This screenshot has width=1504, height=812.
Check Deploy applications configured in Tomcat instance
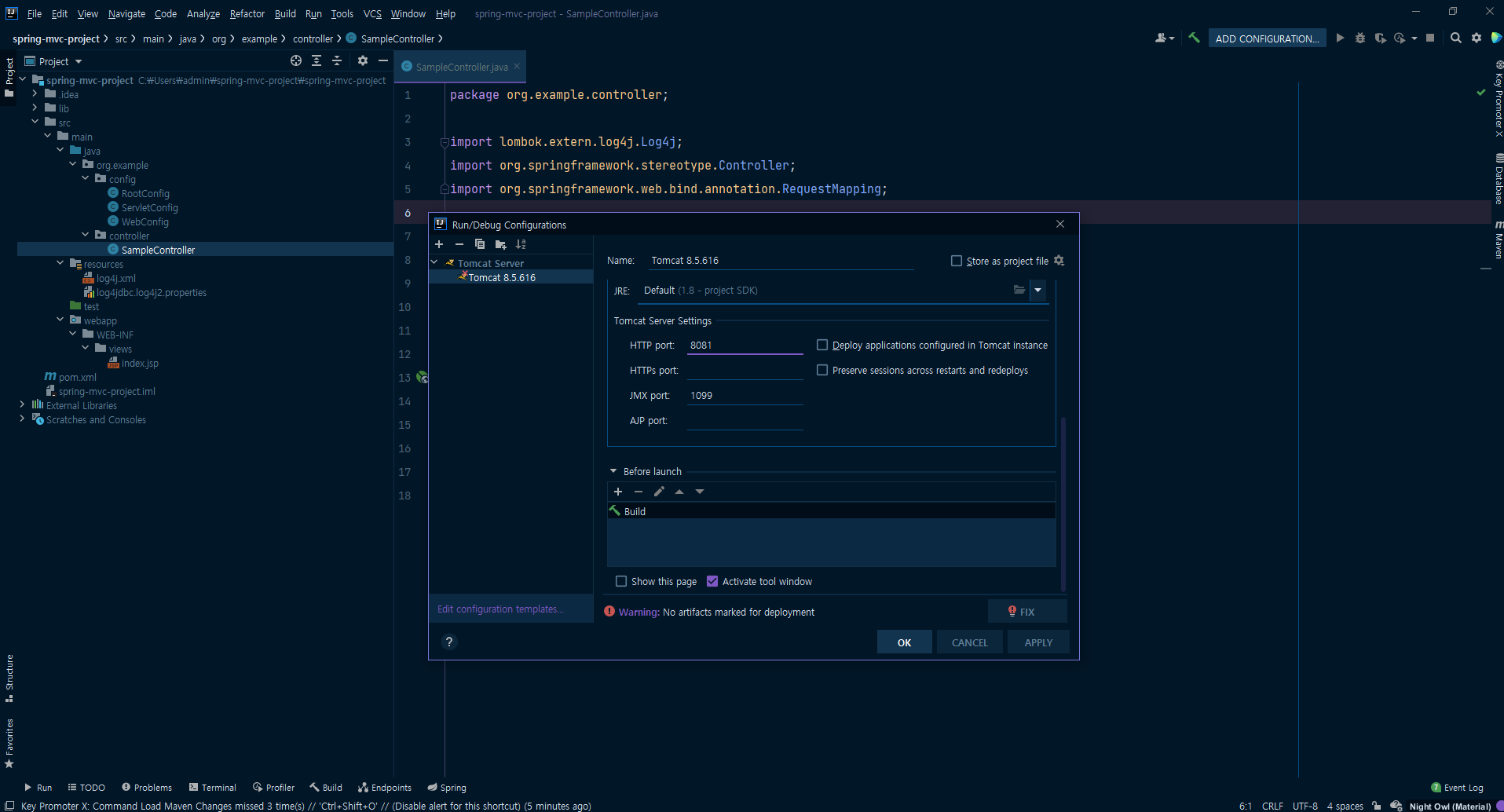(822, 345)
